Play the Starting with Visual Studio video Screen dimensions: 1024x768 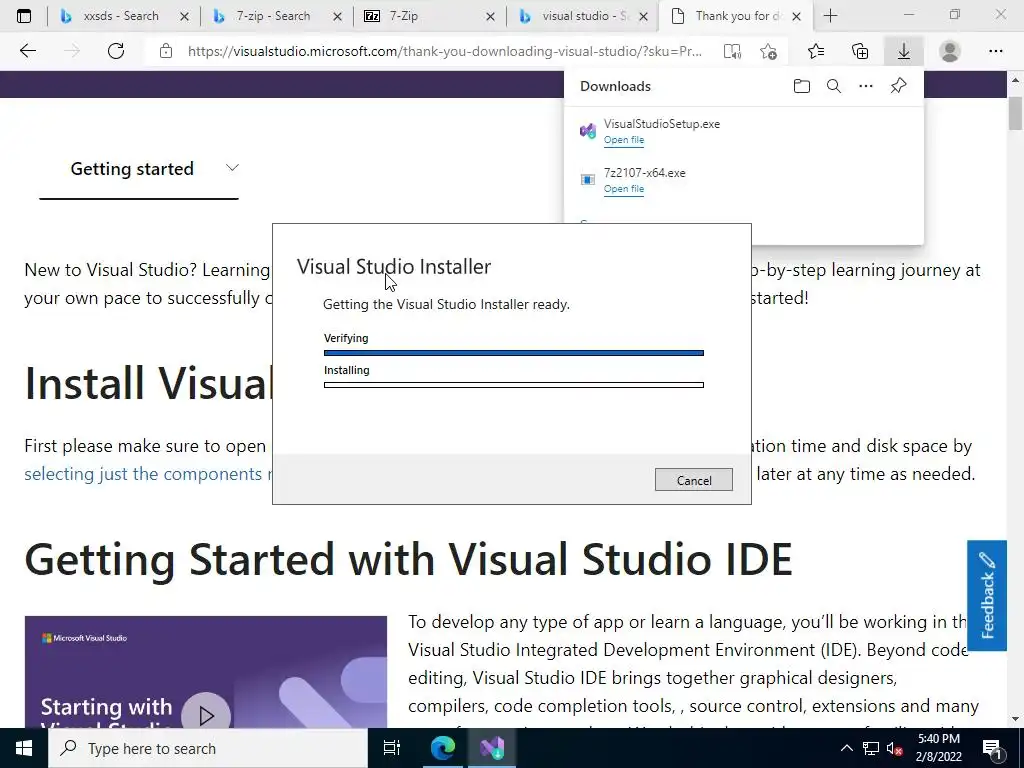[x=206, y=716]
